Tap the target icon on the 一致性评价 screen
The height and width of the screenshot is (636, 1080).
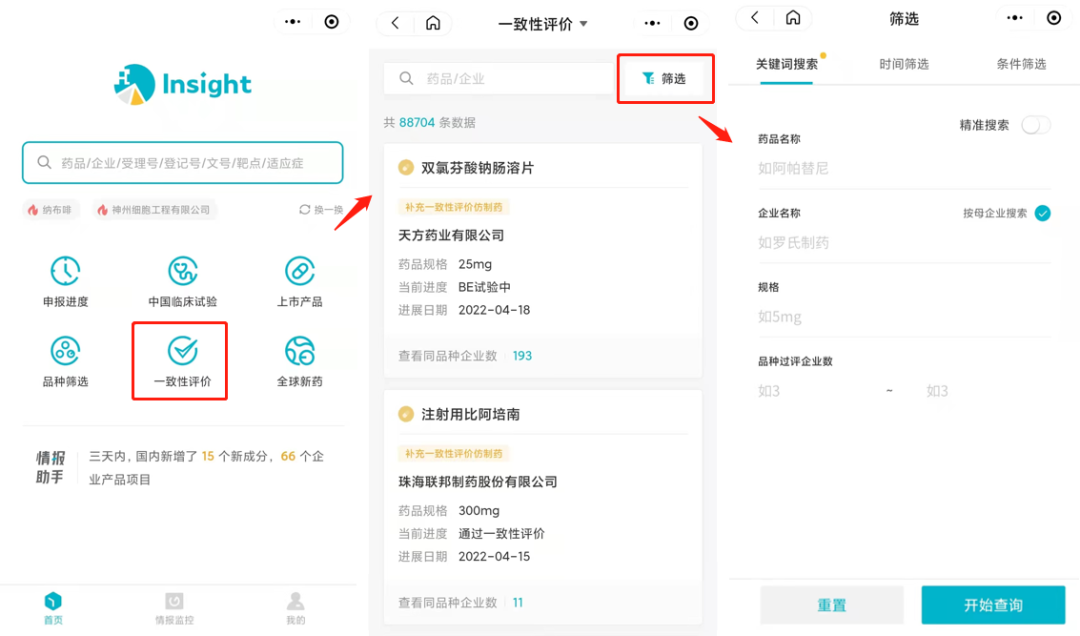point(691,23)
